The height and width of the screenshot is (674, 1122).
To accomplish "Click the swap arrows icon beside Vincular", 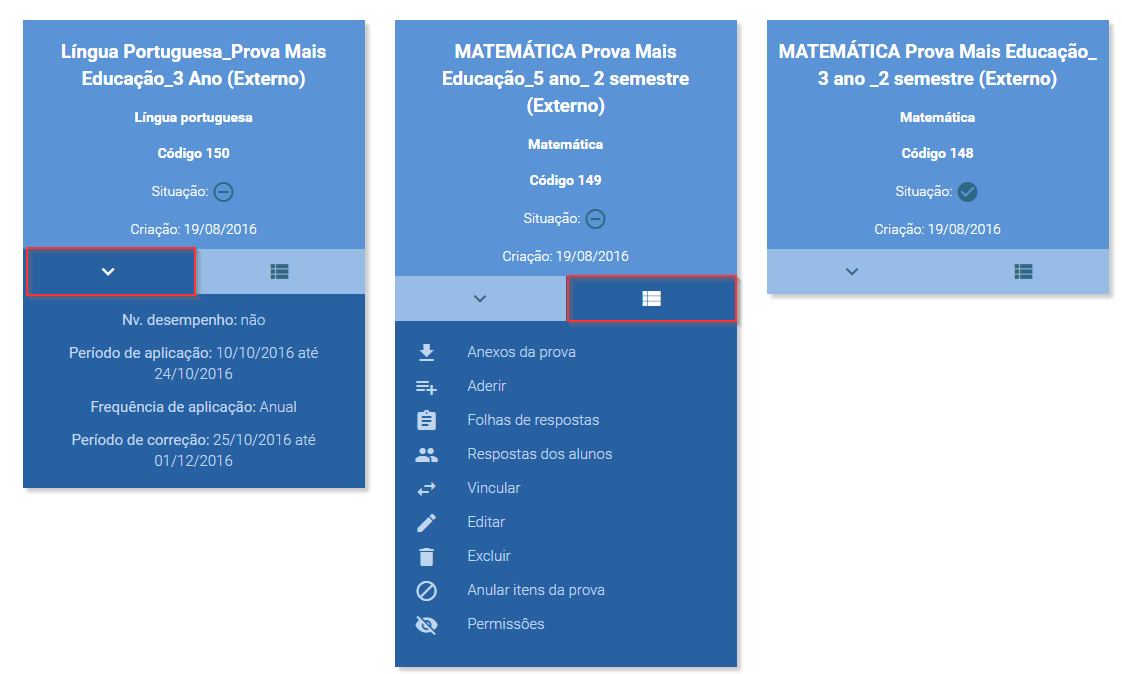I will pyautogui.click(x=426, y=489).
